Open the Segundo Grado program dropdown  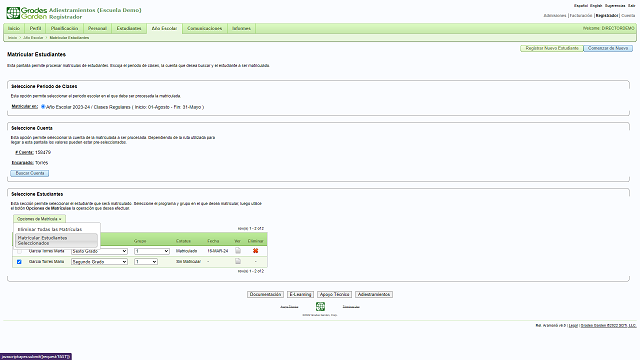coord(99,262)
